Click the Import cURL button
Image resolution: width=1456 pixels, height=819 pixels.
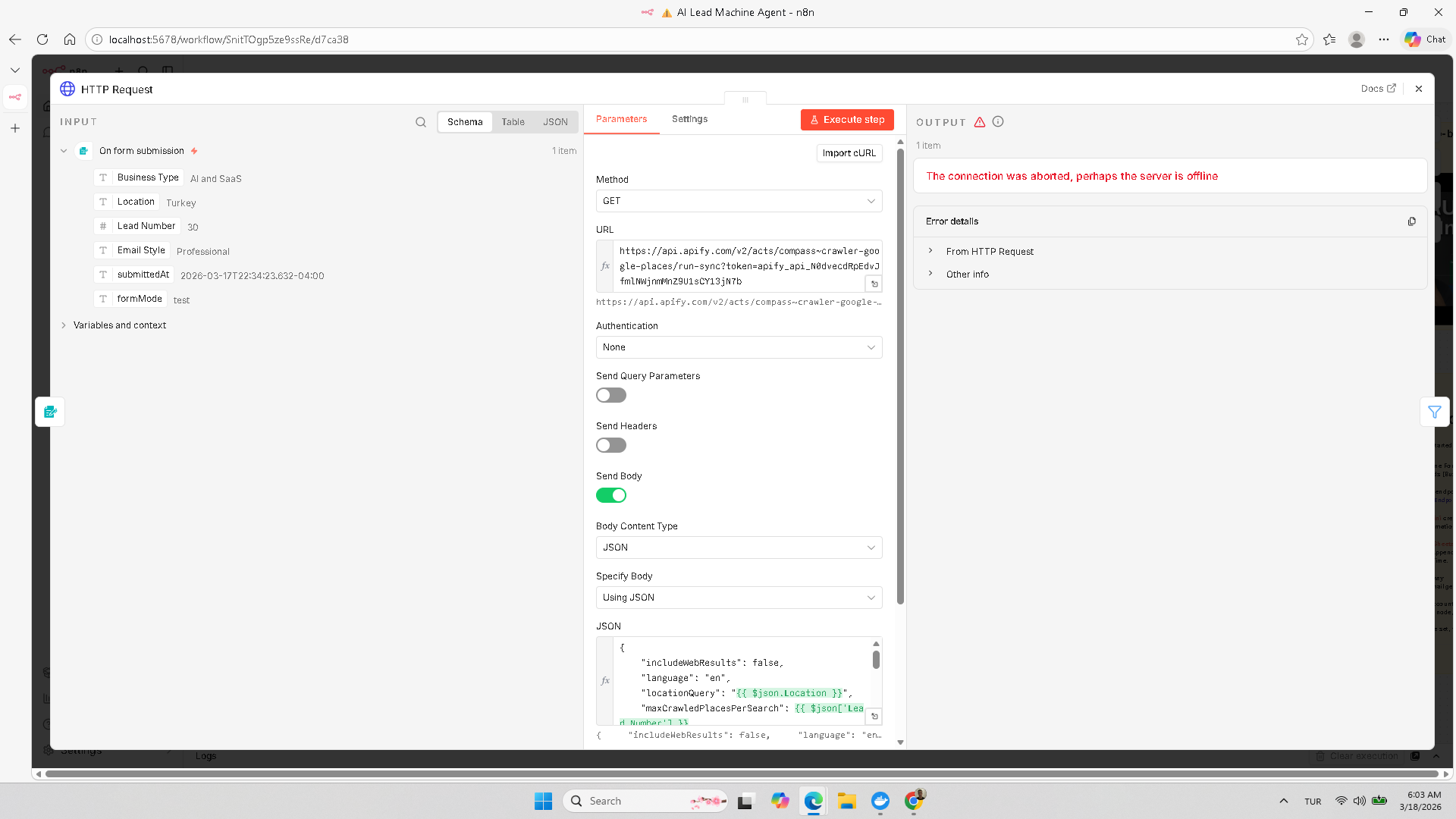(849, 153)
